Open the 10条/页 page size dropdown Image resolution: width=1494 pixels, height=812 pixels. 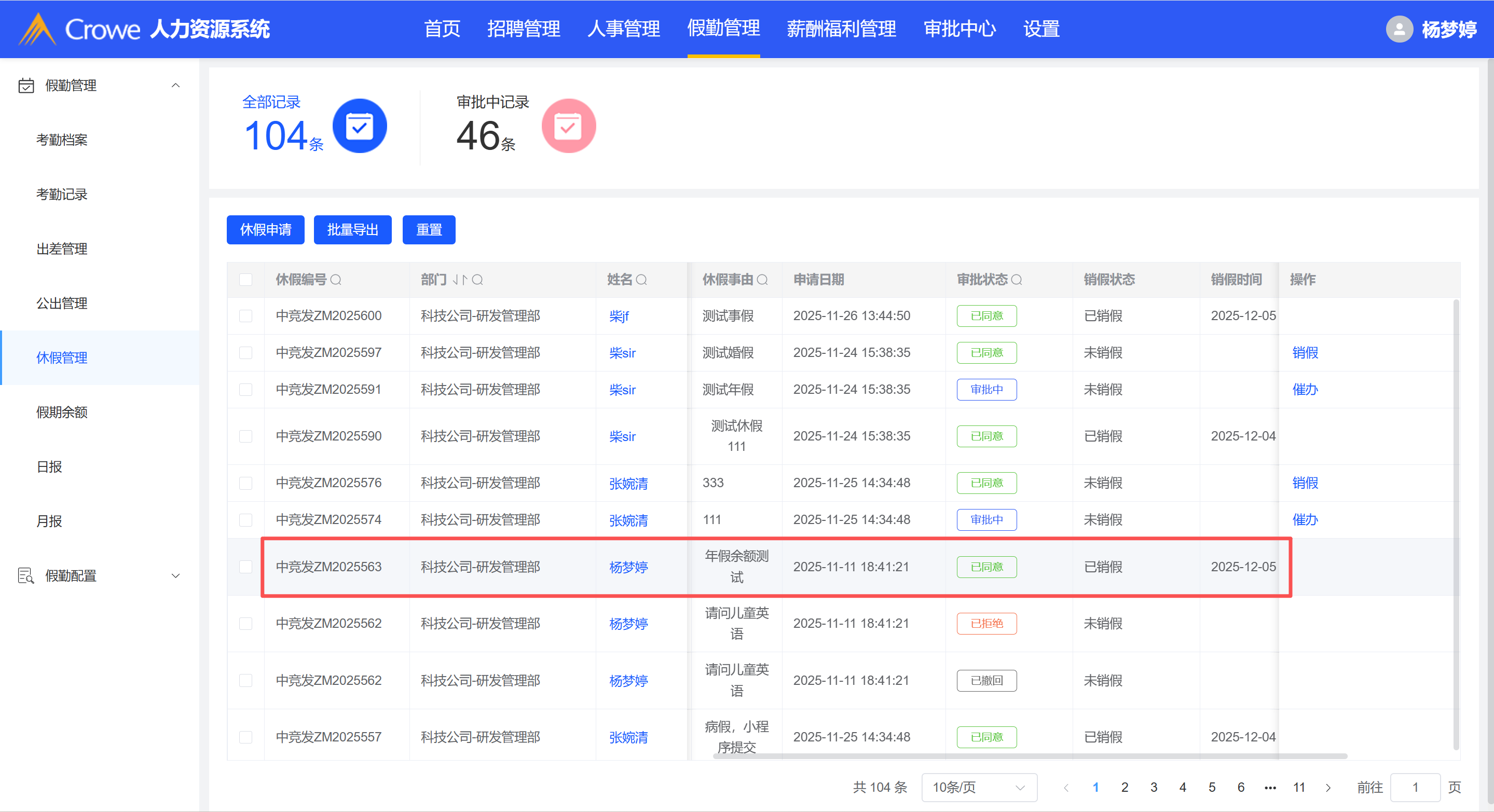(x=978, y=787)
